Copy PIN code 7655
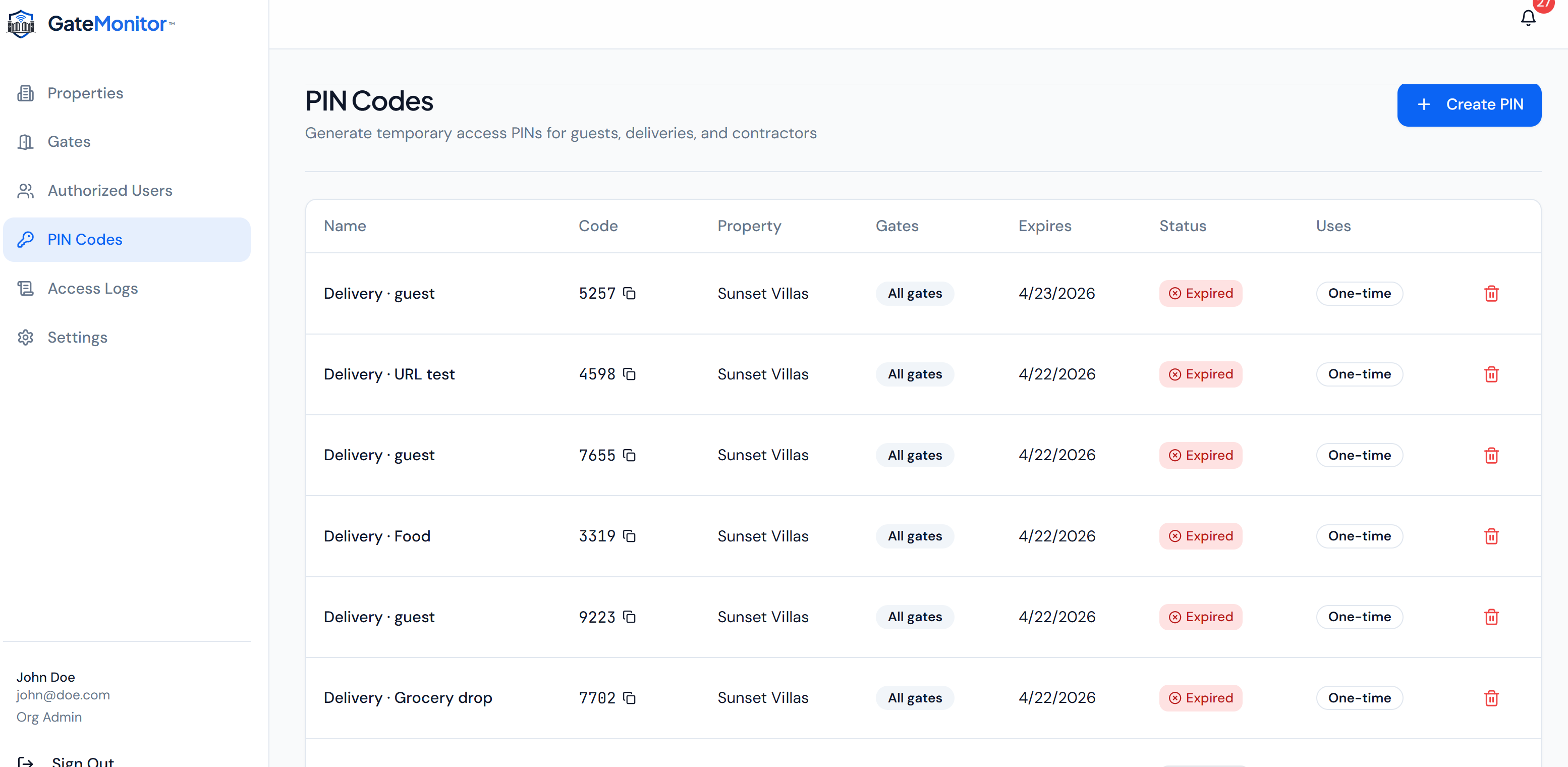 point(630,455)
